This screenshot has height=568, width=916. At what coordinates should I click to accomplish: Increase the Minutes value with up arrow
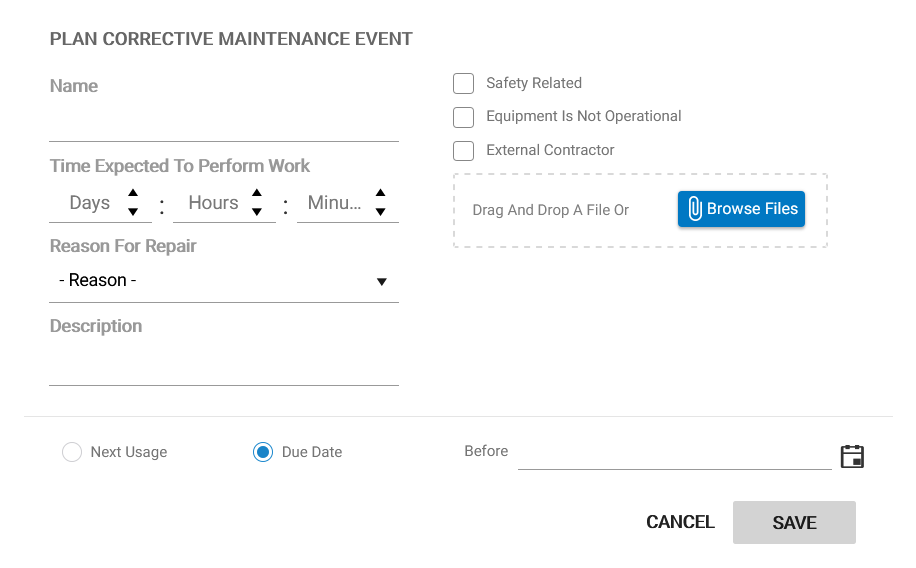[x=380, y=194]
